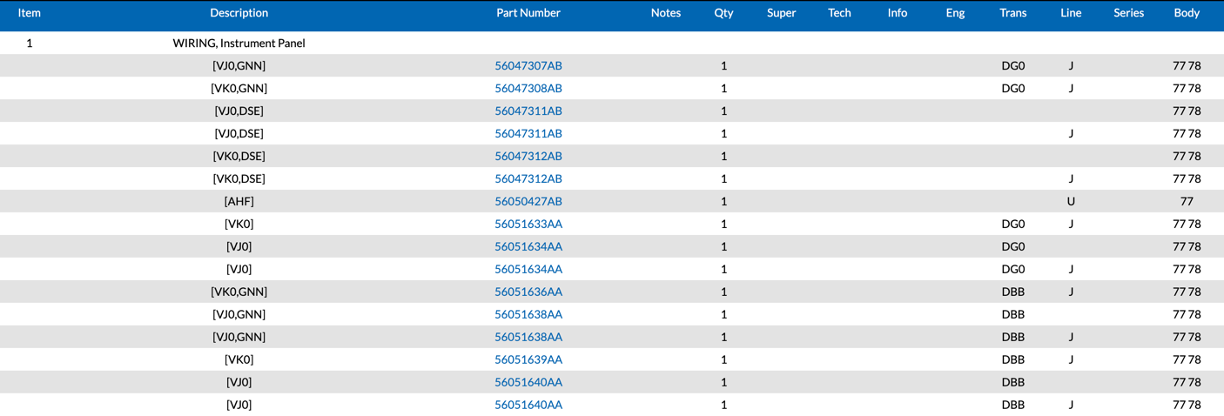Select the Notes column header
The width and height of the screenshot is (1224, 416).
[x=665, y=13]
